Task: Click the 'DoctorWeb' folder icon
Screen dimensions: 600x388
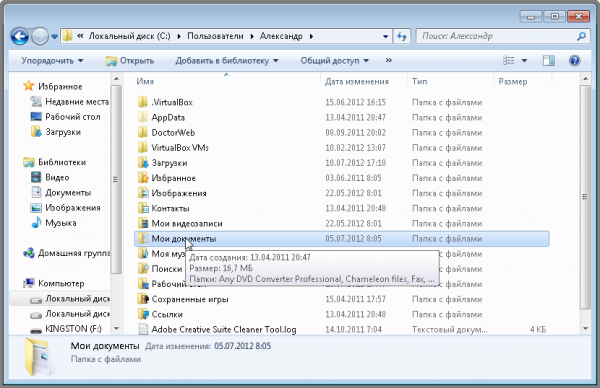Action: coord(143,132)
